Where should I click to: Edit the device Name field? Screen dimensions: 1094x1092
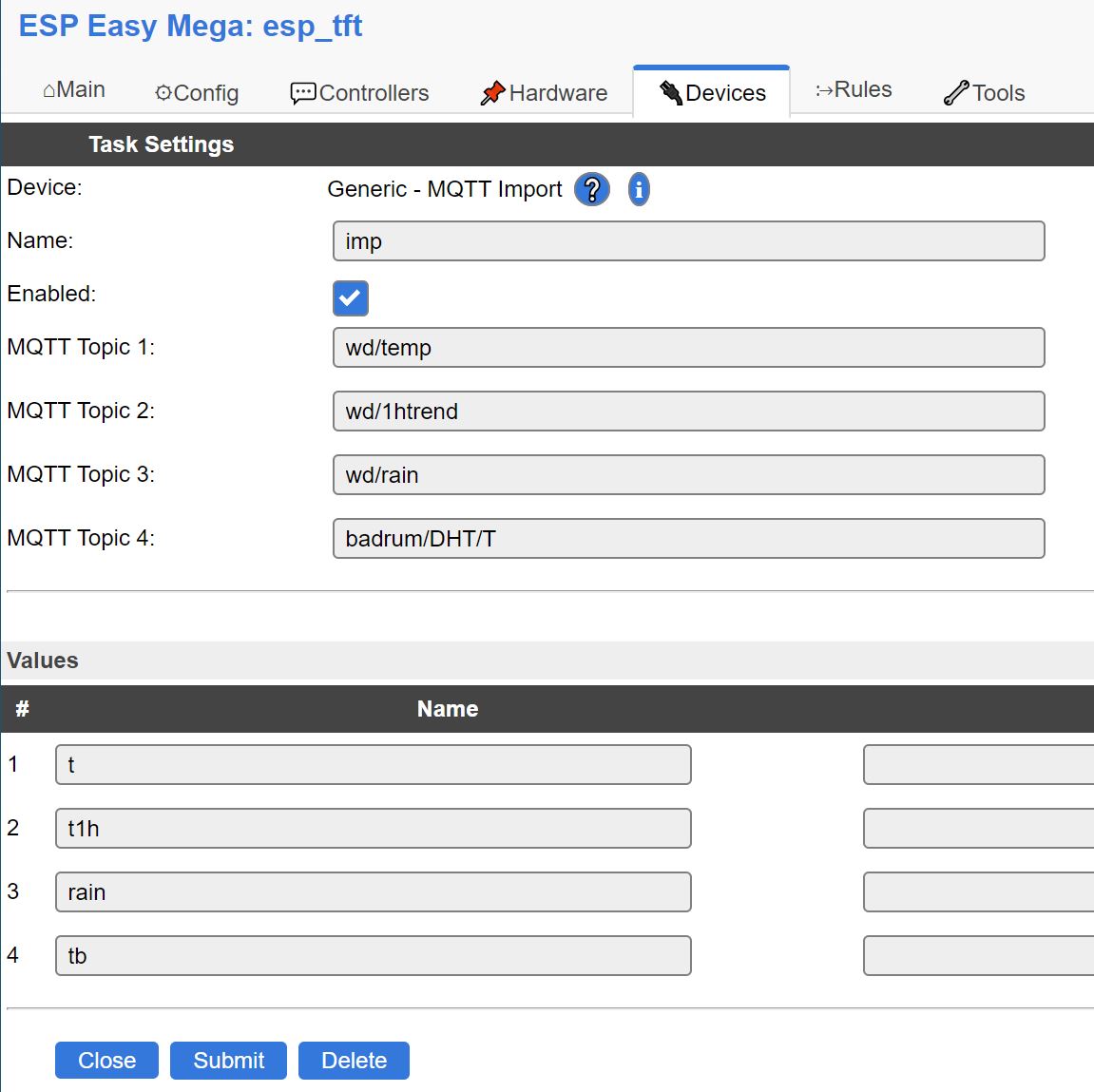689,241
